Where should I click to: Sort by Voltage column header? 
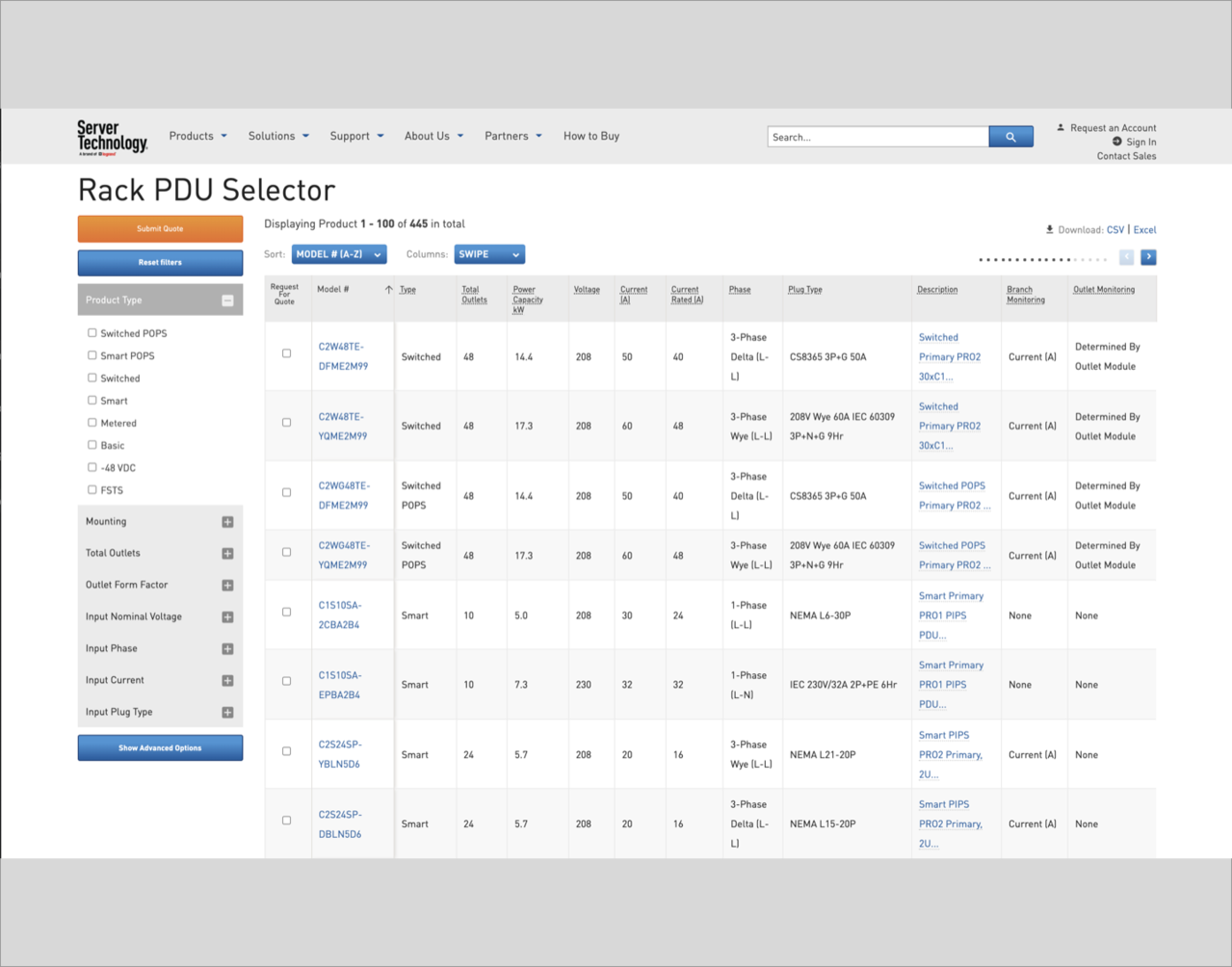[x=587, y=289]
